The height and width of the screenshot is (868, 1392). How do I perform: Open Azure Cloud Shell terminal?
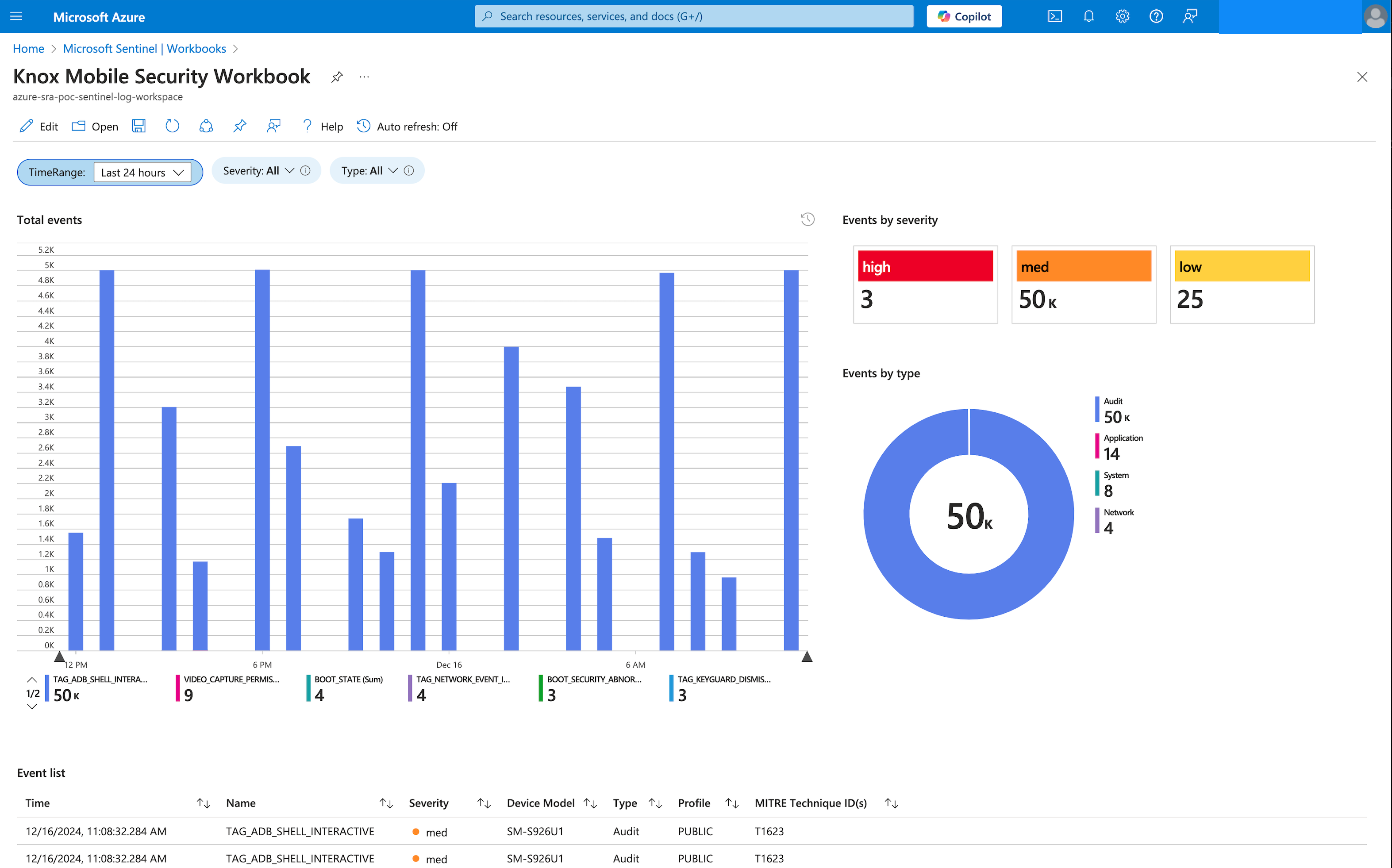coord(1055,16)
